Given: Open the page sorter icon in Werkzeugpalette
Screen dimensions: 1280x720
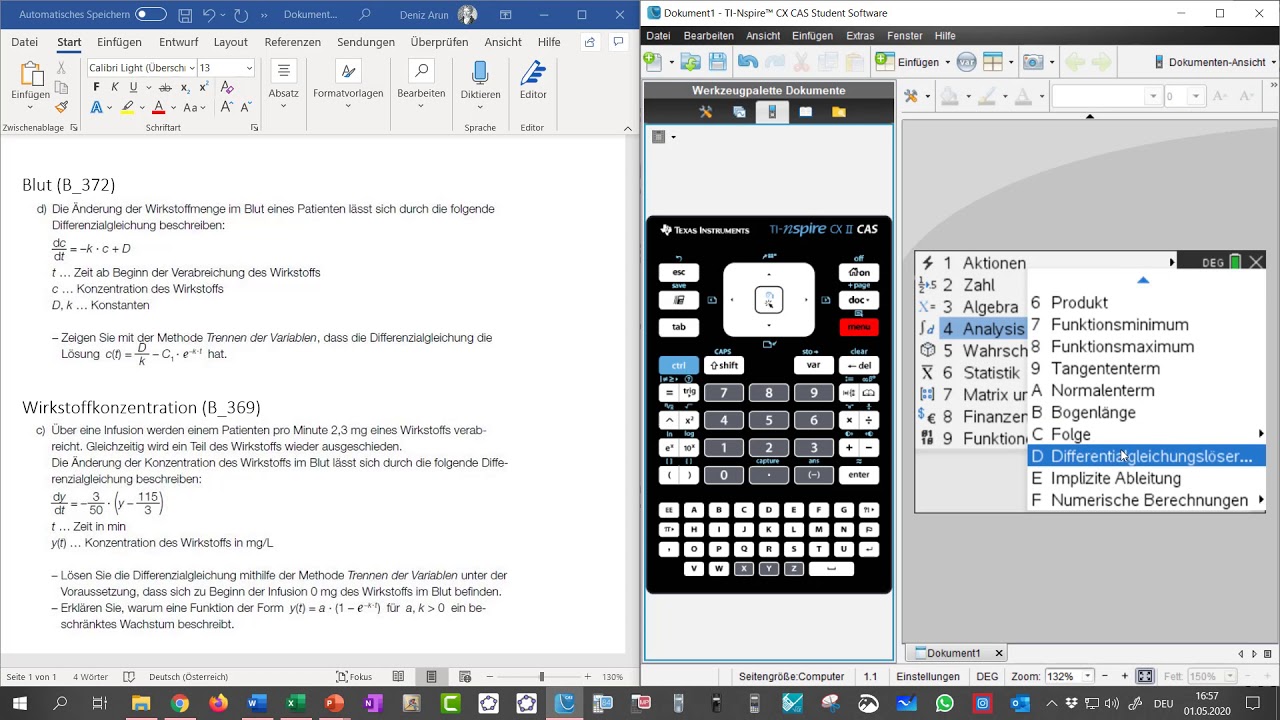Looking at the screenshot, I should (739, 112).
